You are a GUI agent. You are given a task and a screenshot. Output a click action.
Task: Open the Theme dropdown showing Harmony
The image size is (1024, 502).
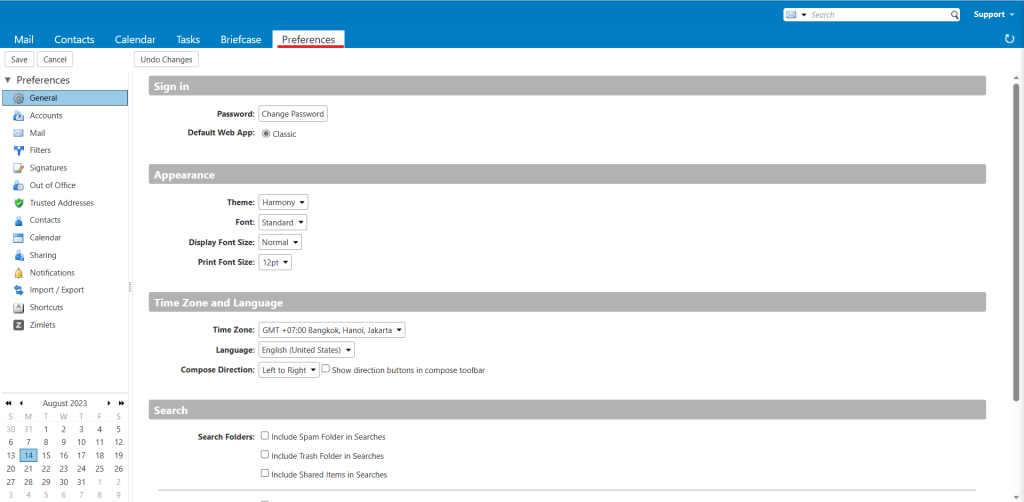point(283,202)
